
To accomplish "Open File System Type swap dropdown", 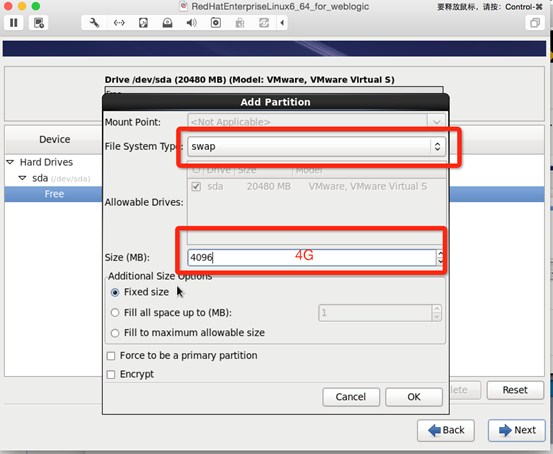I will point(316,146).
